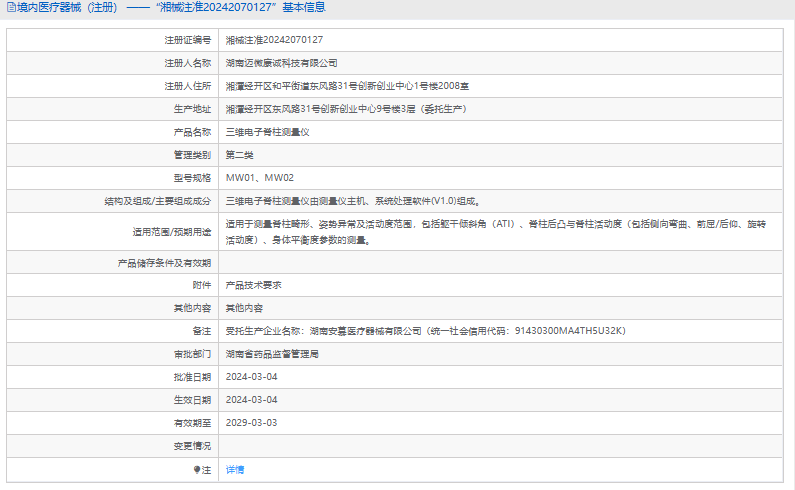Click the 有效期至 row label

tap(192, 423)
